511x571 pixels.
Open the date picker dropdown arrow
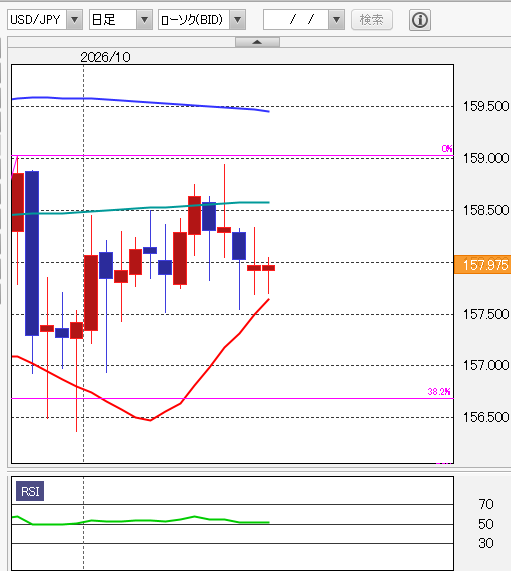(337, 20)
